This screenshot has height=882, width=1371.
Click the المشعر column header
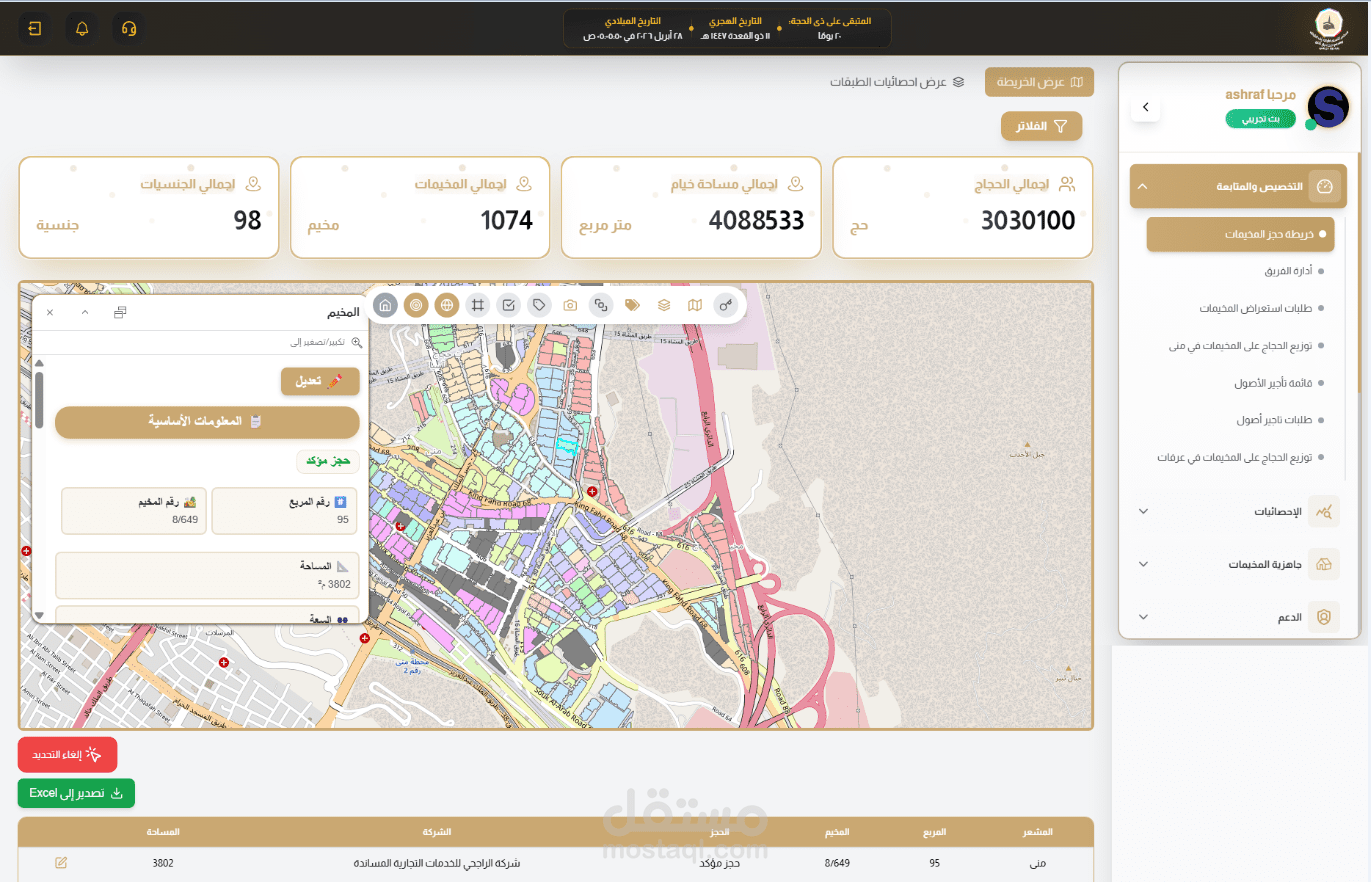(1038, 832)
